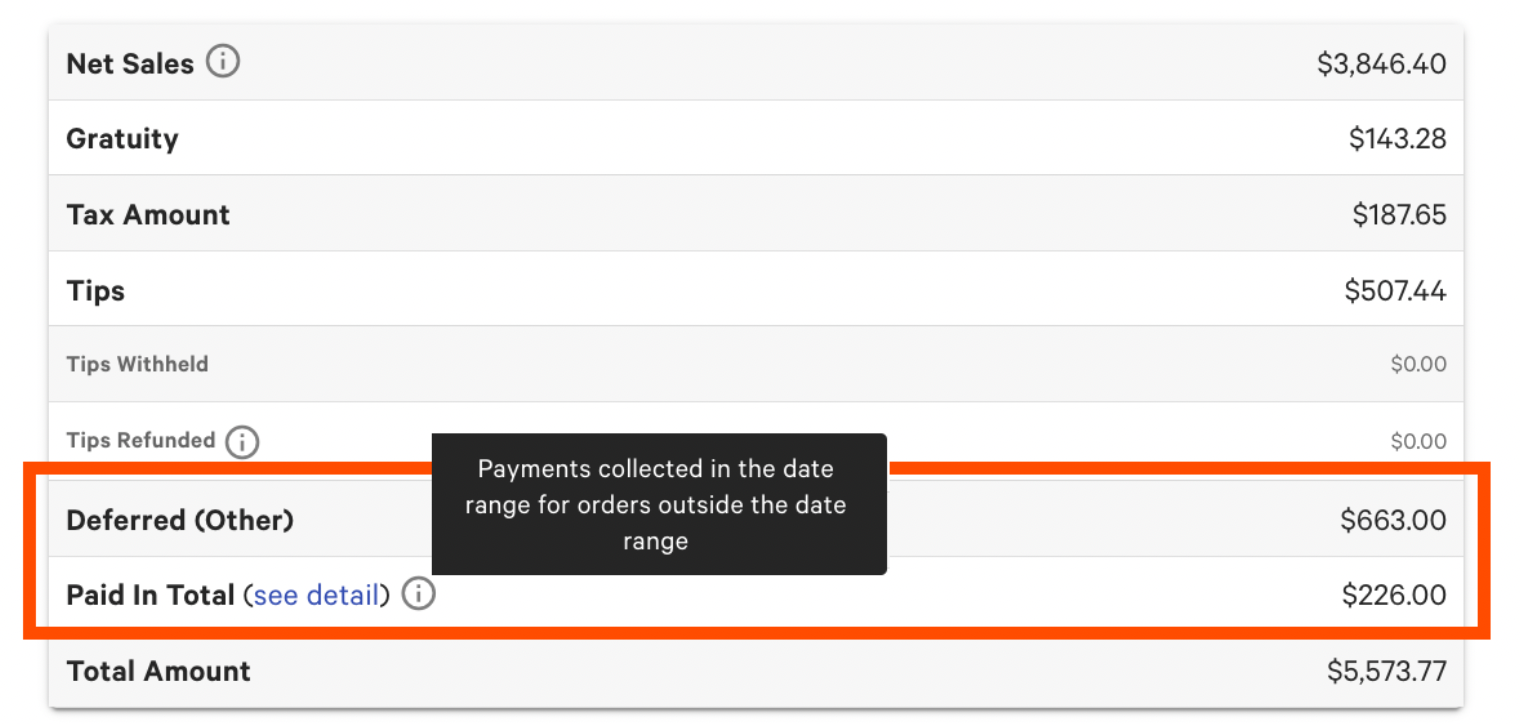Select the Net Sales row label
This screenshot has width=1520, height=724.
tap(130, 64)
